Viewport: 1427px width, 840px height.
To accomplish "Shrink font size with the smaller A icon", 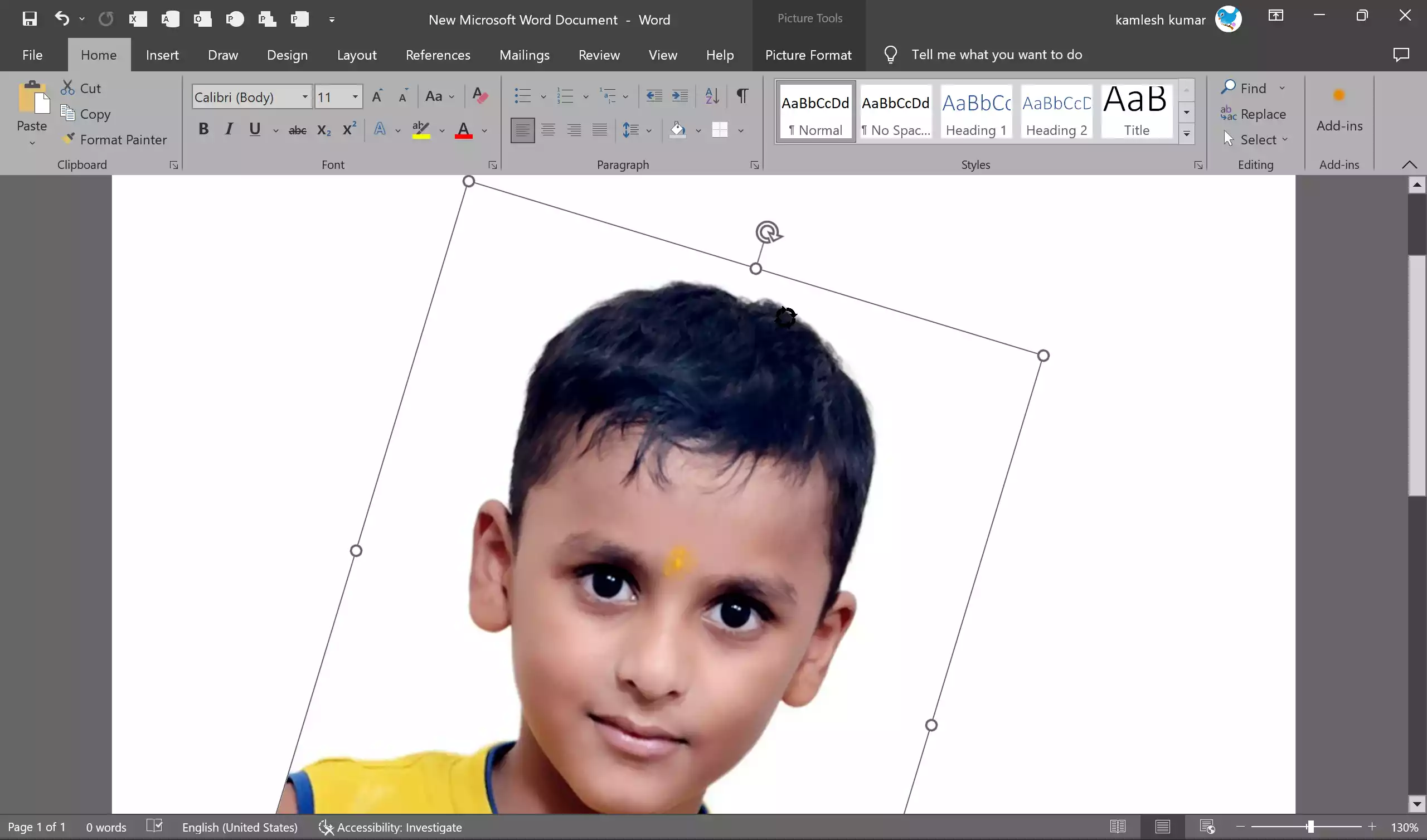I will click(403, 96).
